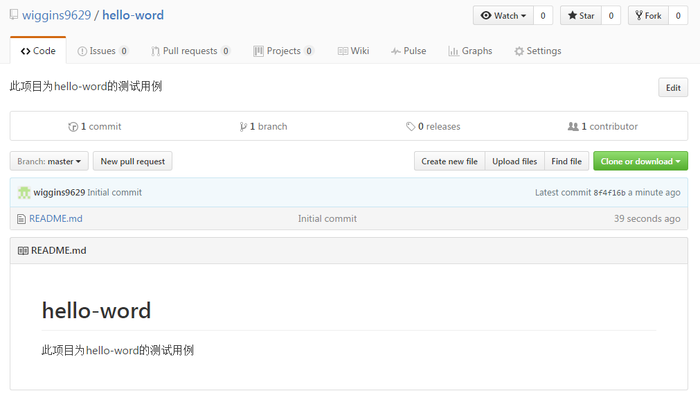Click Upload files button
Viewport: 700px width, 400px height.
pyautogui.click(x=514, y=161)
